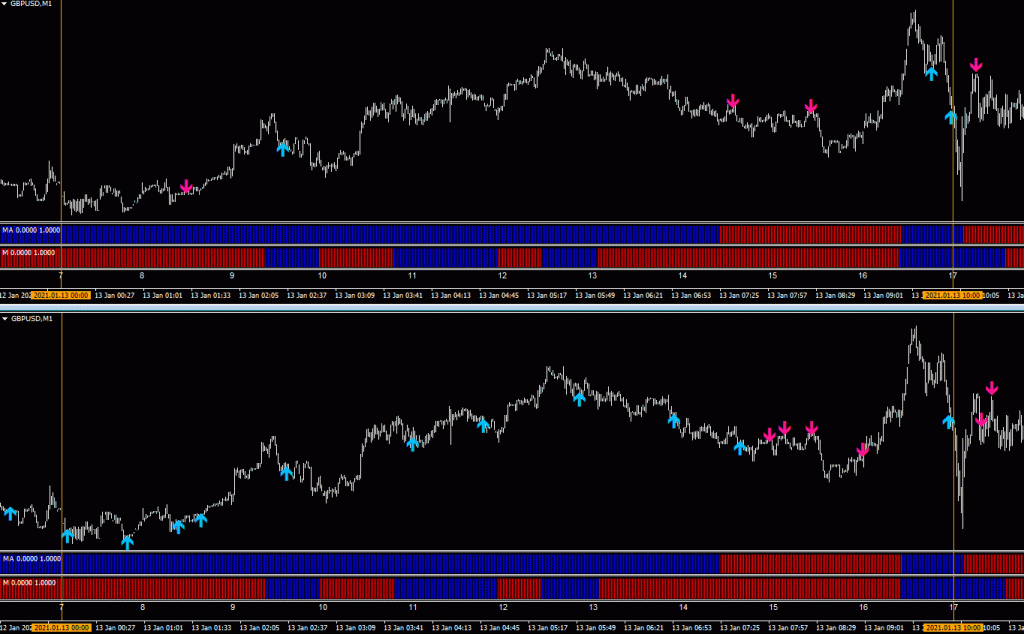
Task: Click upper chart MA 0.0000 1.0000 indicator label
Action: [x=31, y=230]
